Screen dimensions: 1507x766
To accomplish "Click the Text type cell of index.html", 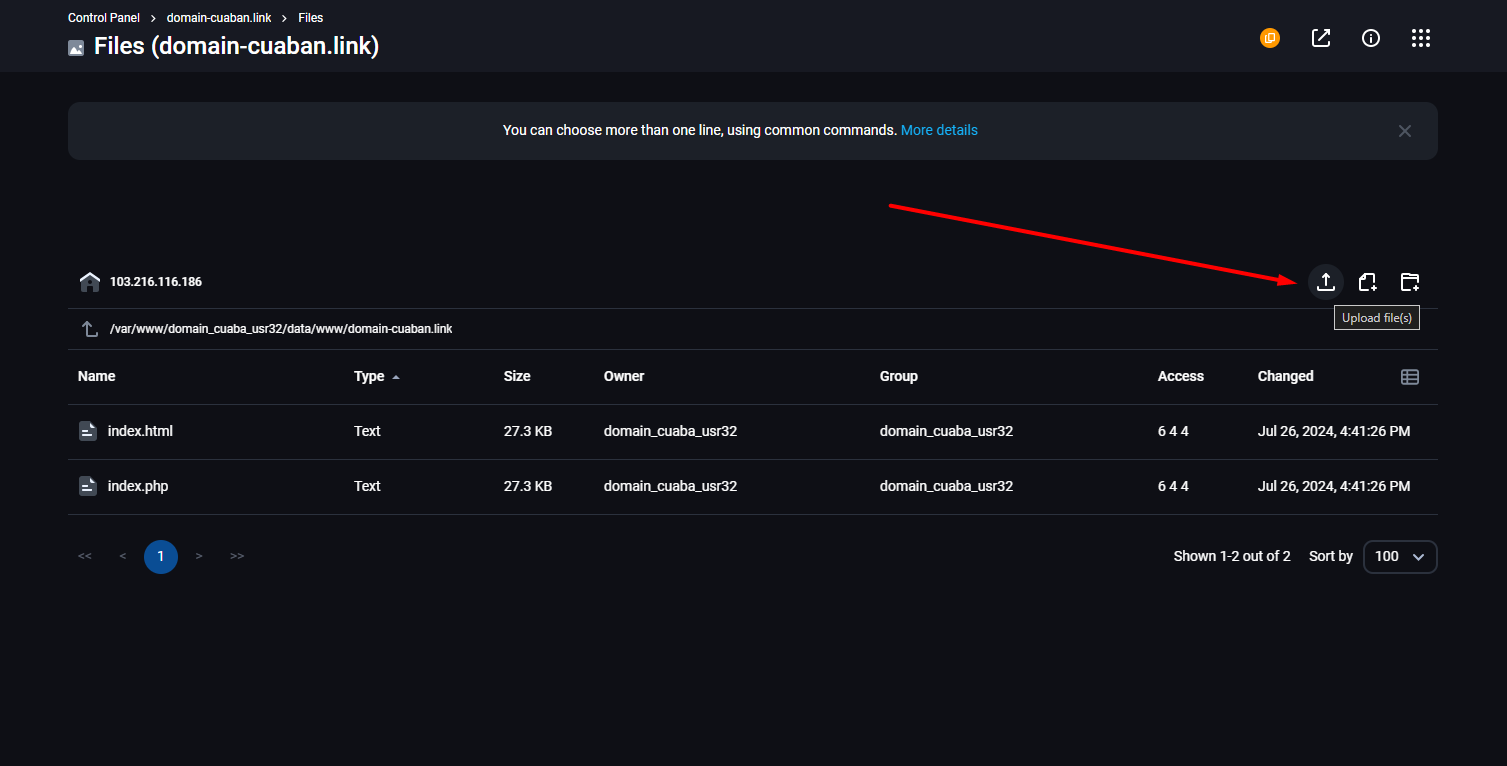I will coord(367,431).
